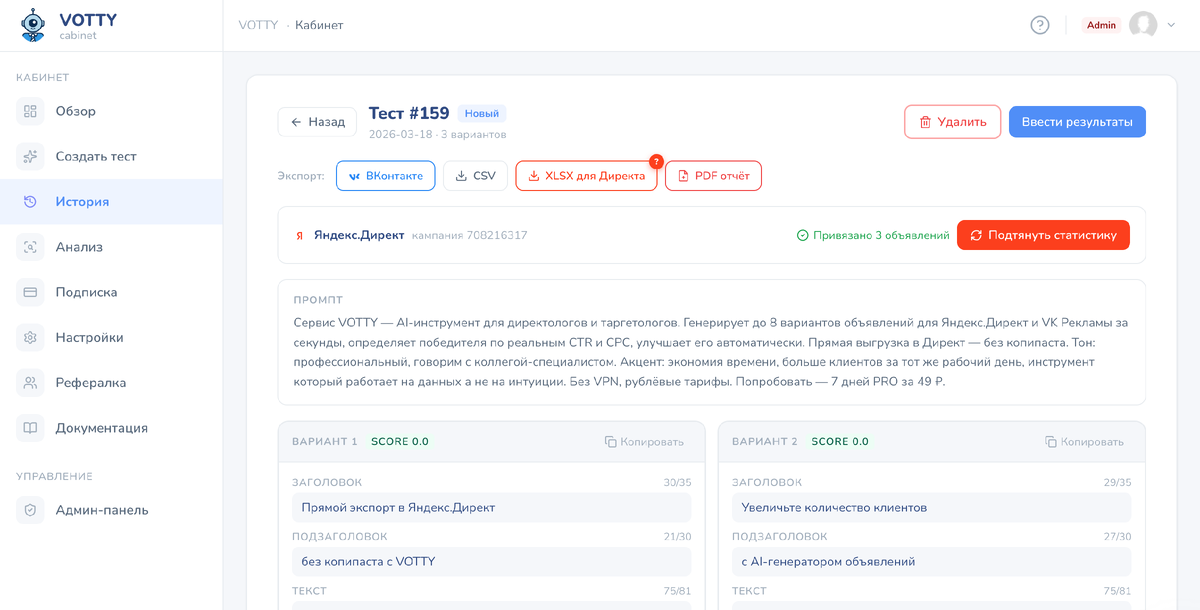Click the green check icon near Привязано
Viewport: 1200px width, 610px height.
pyautogui.click(x=802, y=236)
